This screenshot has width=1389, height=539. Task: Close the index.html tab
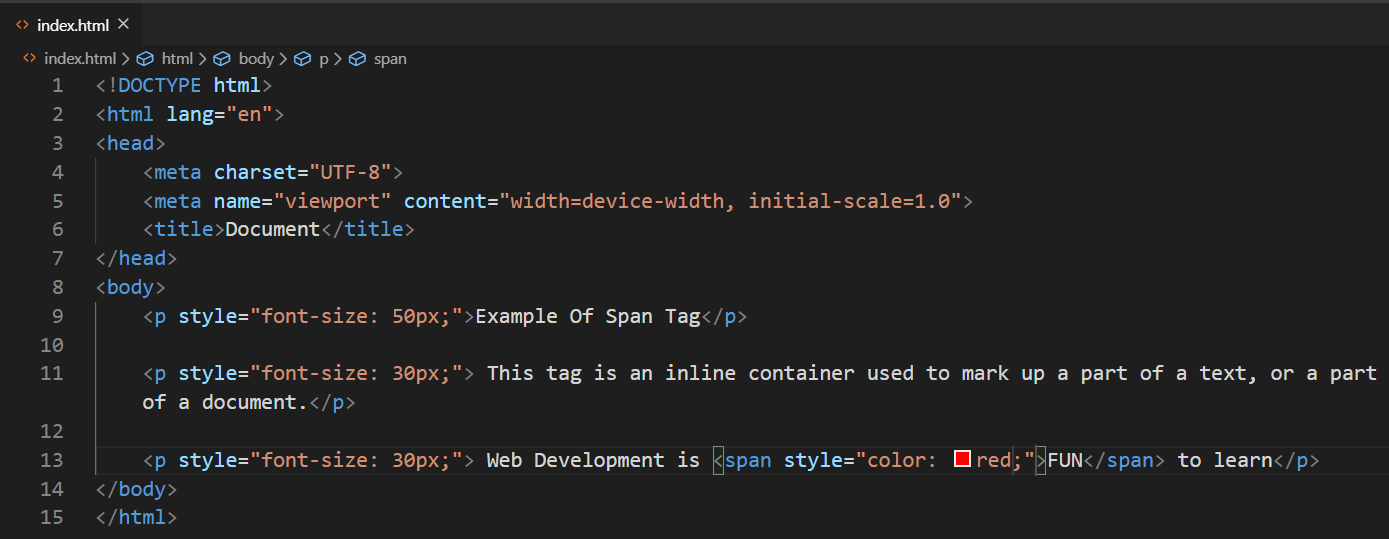point(123,24)
